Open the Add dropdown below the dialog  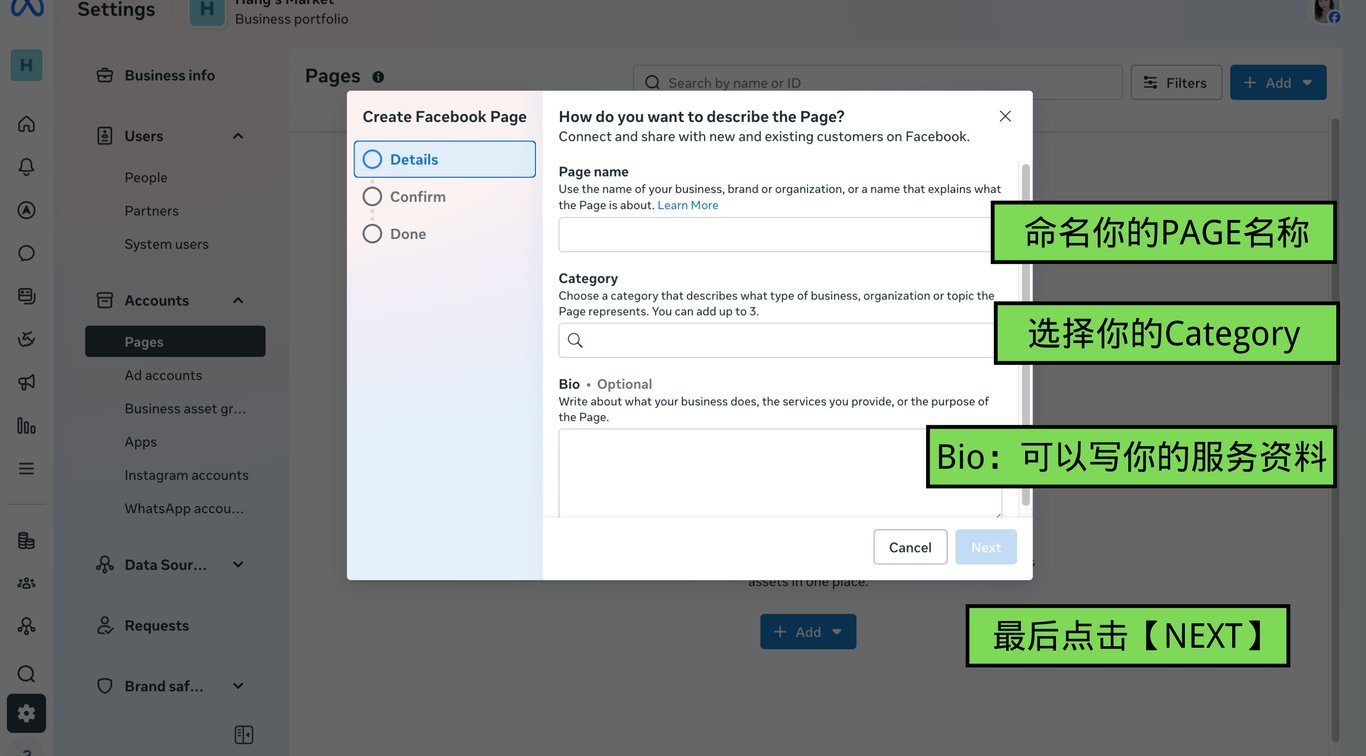[x=808, y=632]
